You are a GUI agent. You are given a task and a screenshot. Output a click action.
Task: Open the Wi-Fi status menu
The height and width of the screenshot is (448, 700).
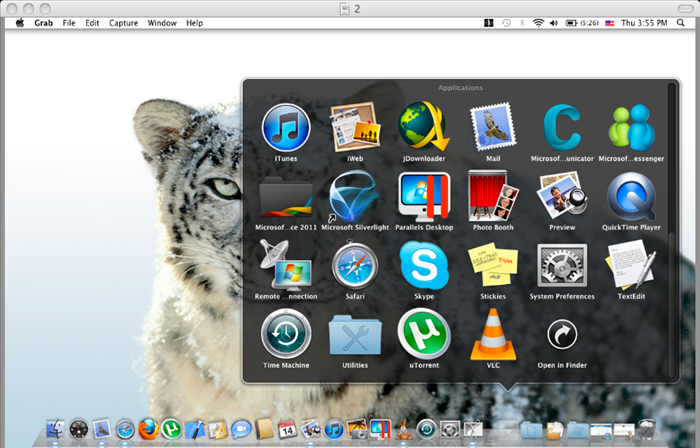tap(538, 23)
